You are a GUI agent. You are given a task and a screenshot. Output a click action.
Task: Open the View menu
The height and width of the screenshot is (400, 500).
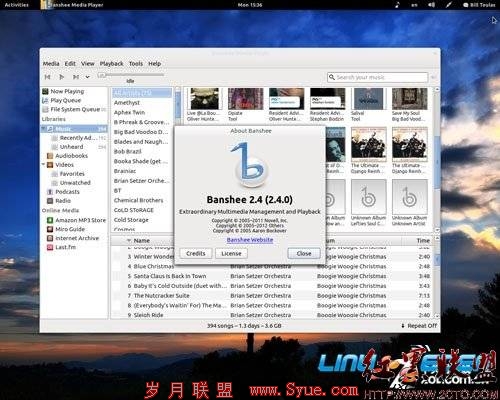pos(88,63)
